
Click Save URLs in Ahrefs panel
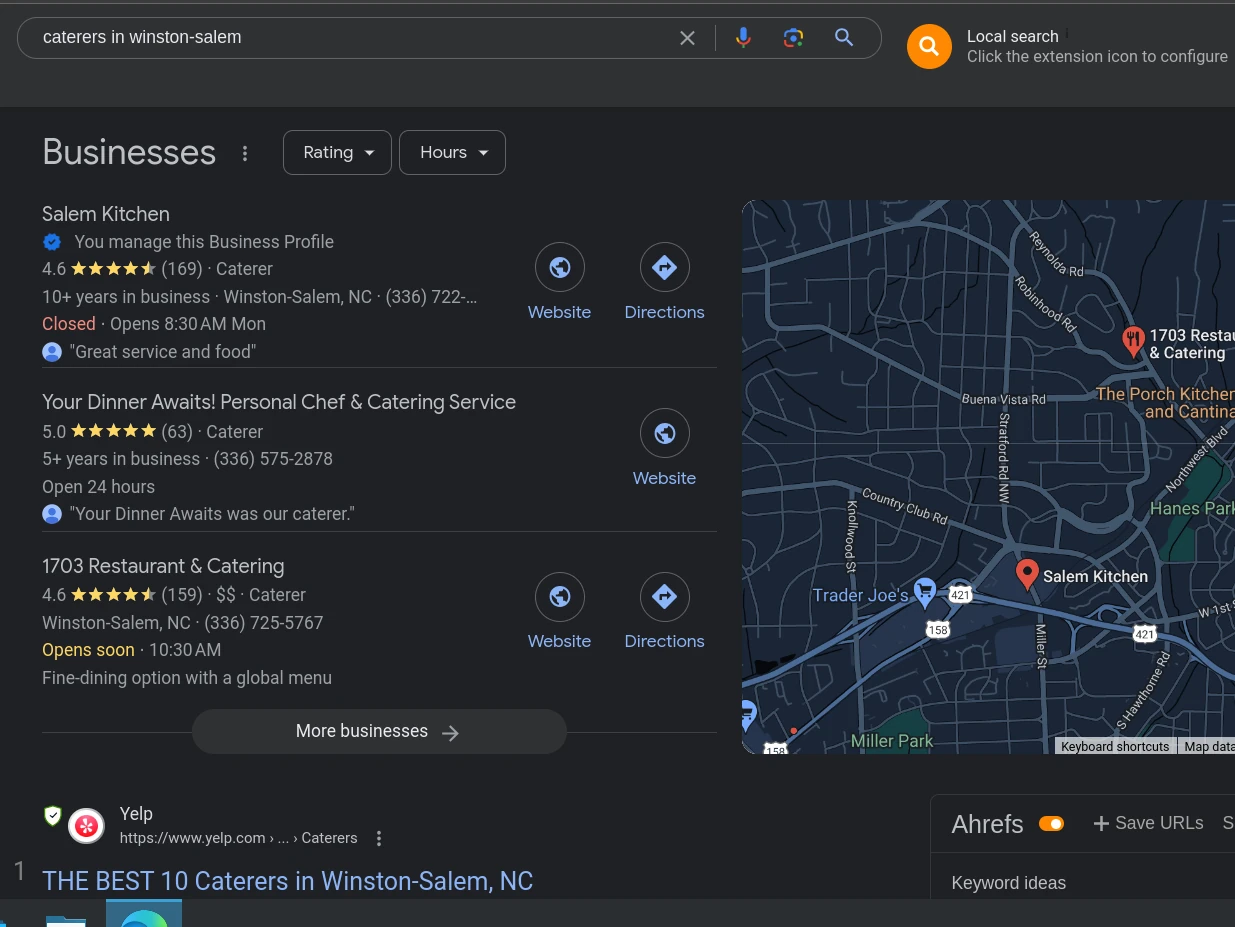pyautogui.click(x=1149, y=823)
